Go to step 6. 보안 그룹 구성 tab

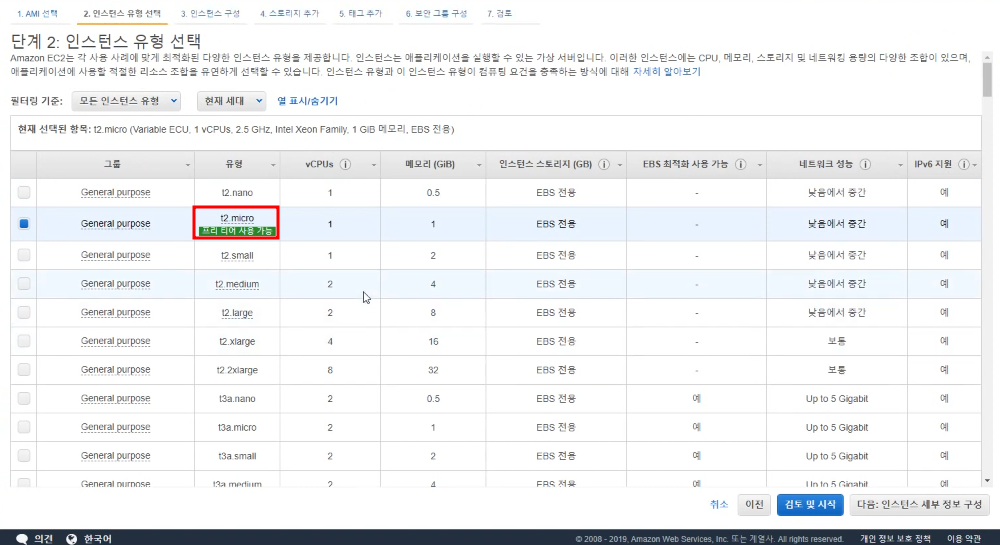pyautogui.click(x=436, y=13)
